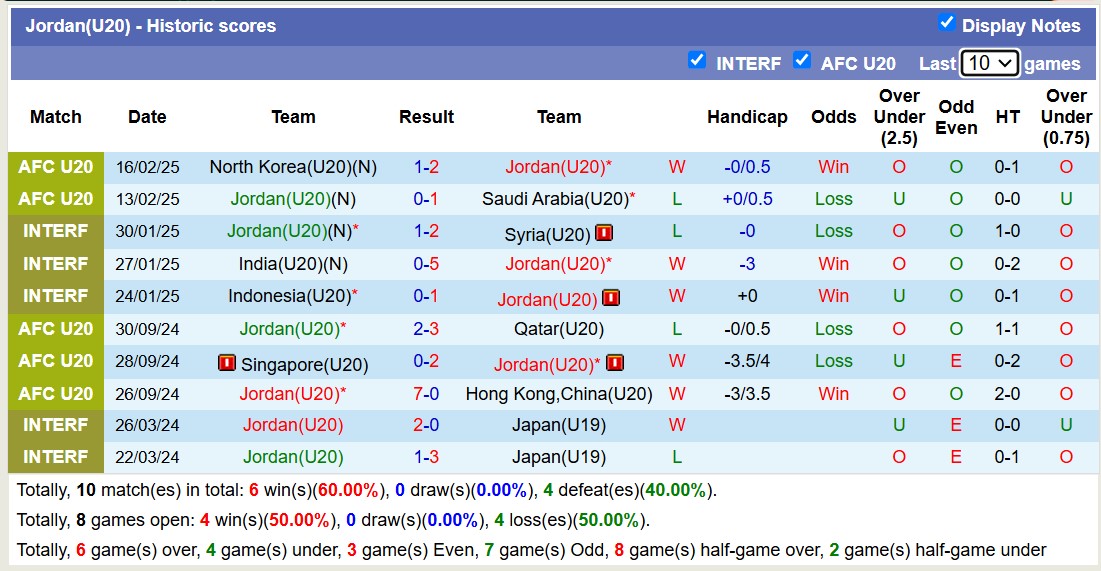Click the 7-0 result against Hong Kong,China(U20)
This screenshot has width=1101, height=571.
[426, 394]
